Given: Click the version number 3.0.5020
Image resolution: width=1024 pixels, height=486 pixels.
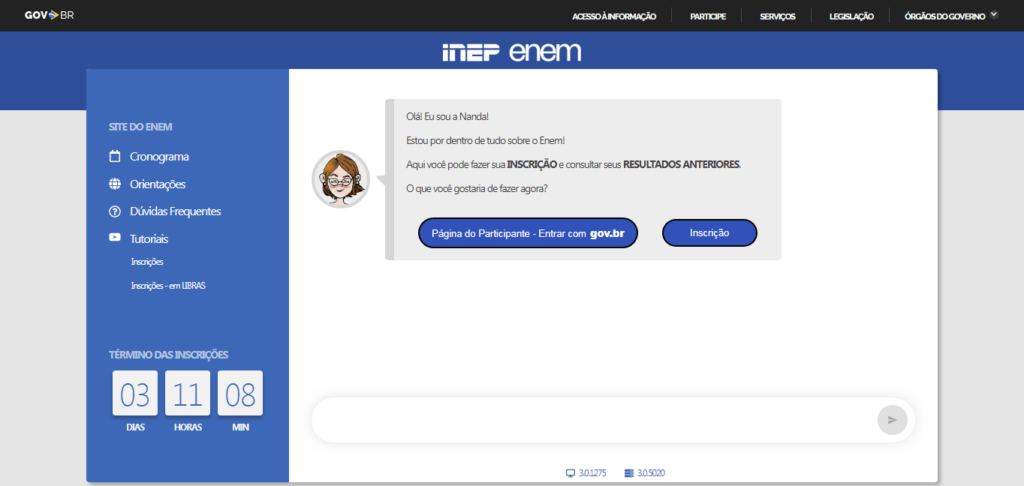Looking at the screenshot, I should [x=651, y=473].
